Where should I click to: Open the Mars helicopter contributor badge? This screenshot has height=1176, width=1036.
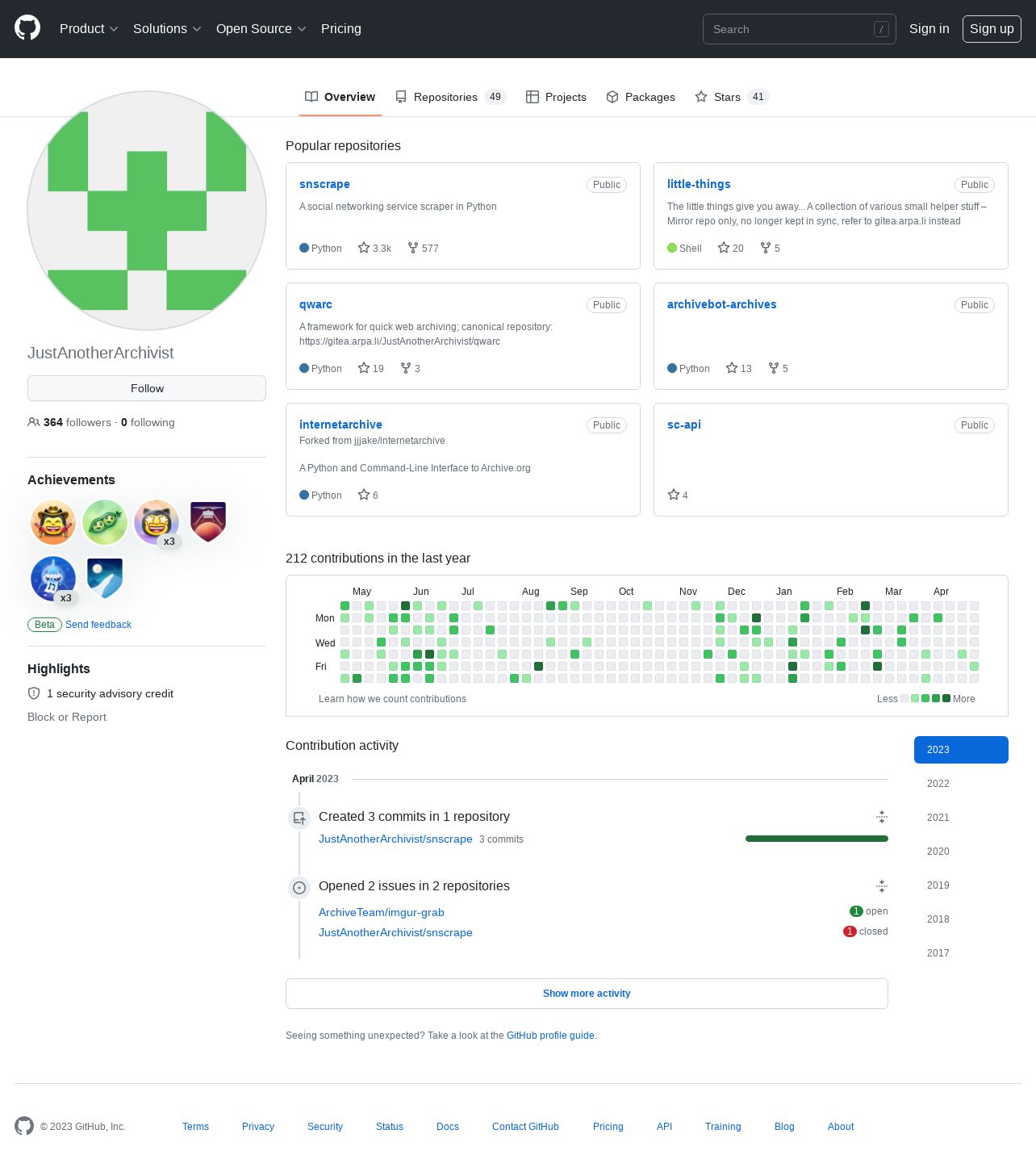point(208,522)
